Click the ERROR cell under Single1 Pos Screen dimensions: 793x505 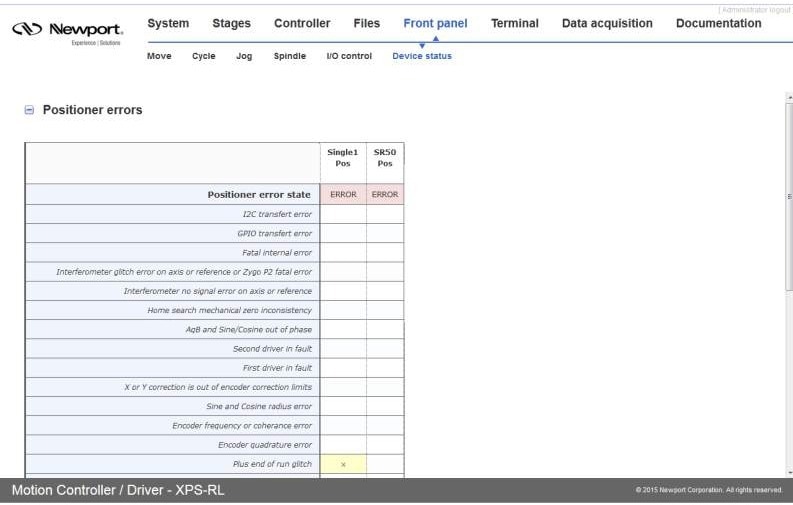coord(343,195)
